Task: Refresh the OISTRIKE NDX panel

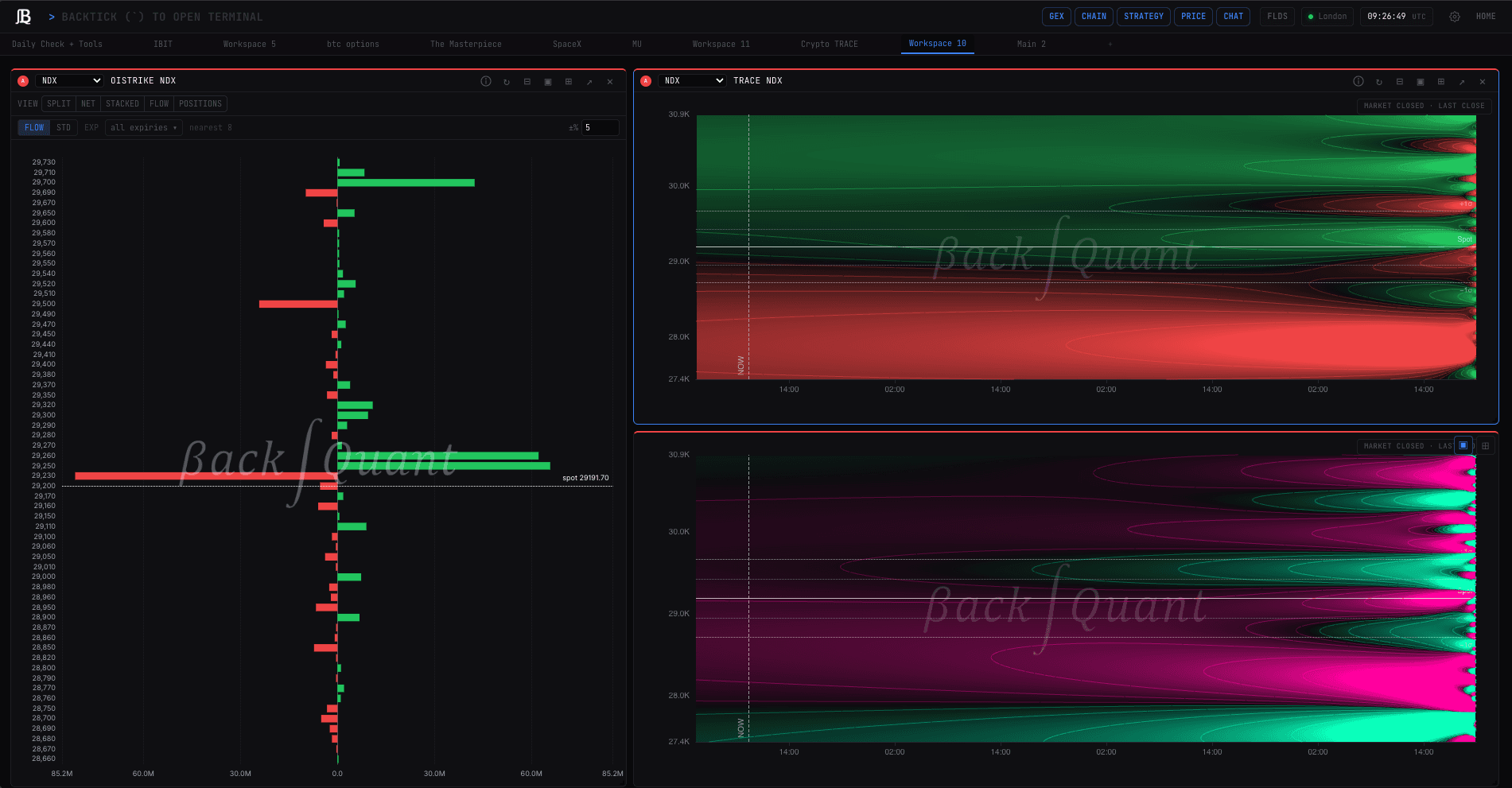Action: pyautogui.click(x=507, y=82)
